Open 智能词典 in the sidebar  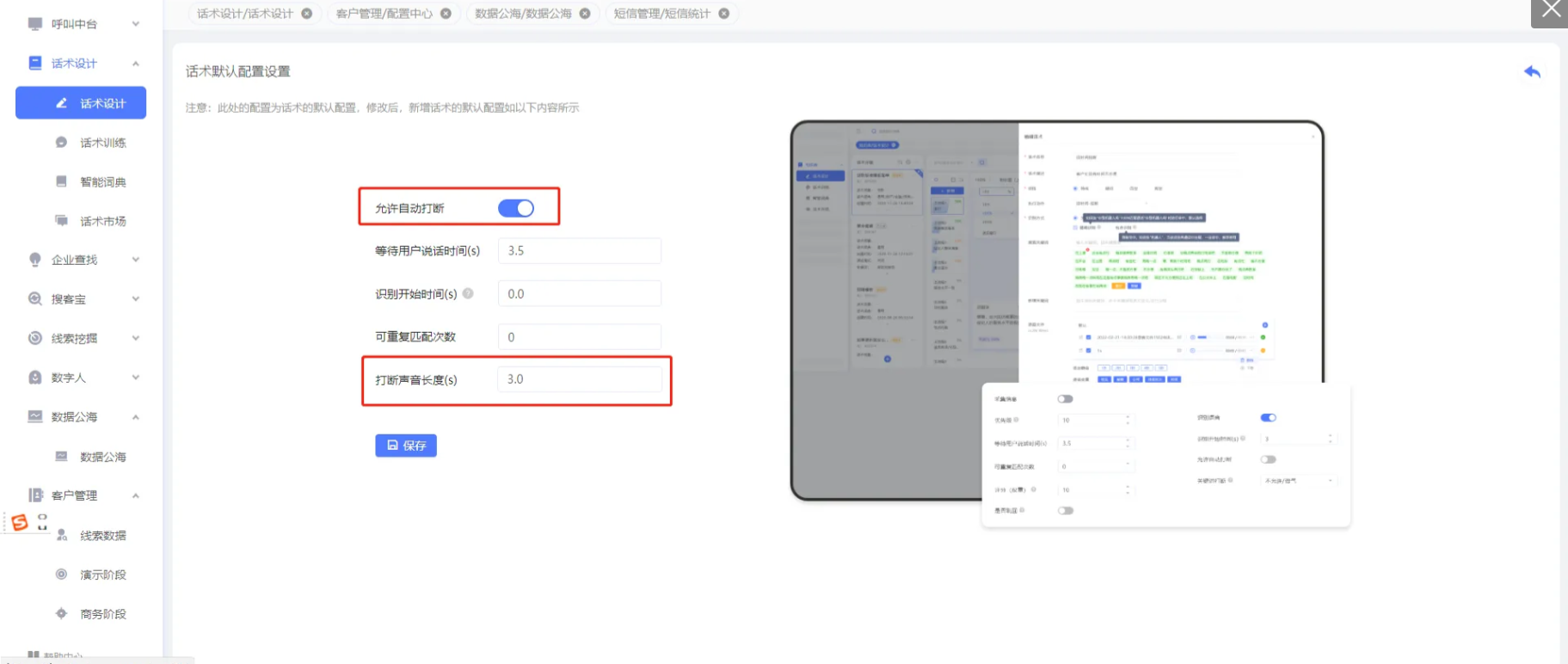102,182
